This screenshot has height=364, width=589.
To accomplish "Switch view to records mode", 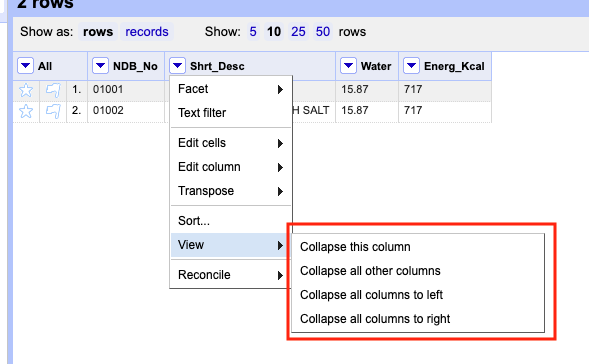I will point(147,32).
